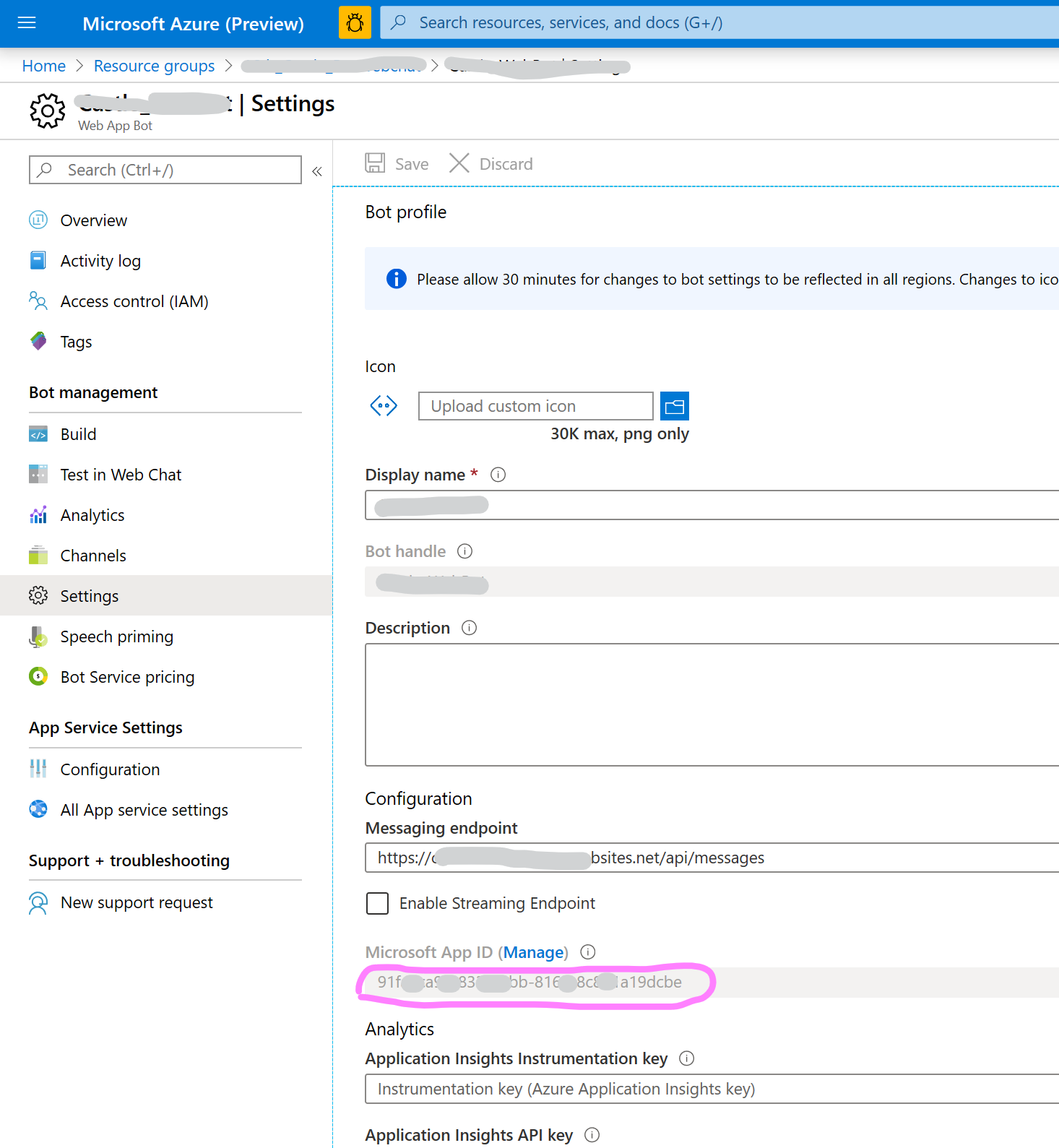Click the Save text button
Image resolution: width=1059 pixels, height=1148 pixels.
[x=412, y=164]
